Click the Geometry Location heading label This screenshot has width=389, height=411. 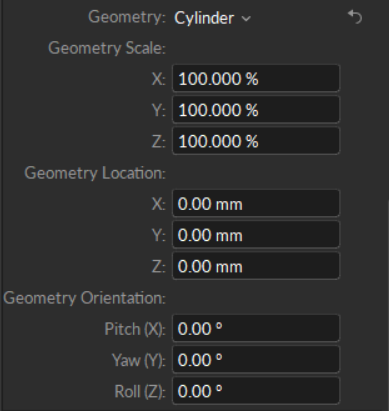pyautogui.click(x=95, y=173)
